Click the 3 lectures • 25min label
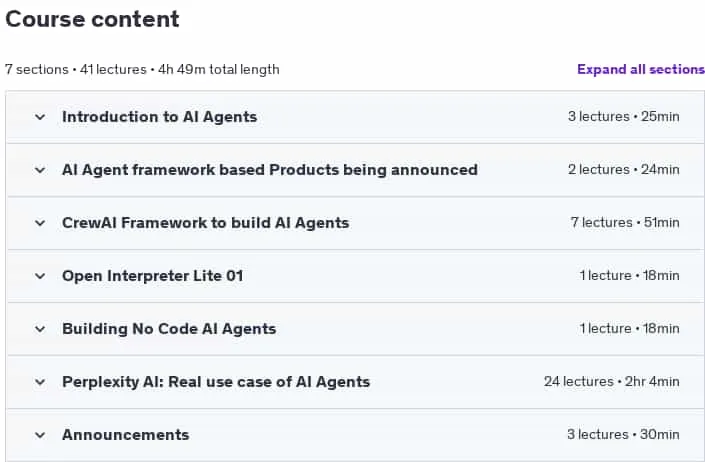Image resolution: width=705 pixels, height=462 pixels. click(624, 116)
